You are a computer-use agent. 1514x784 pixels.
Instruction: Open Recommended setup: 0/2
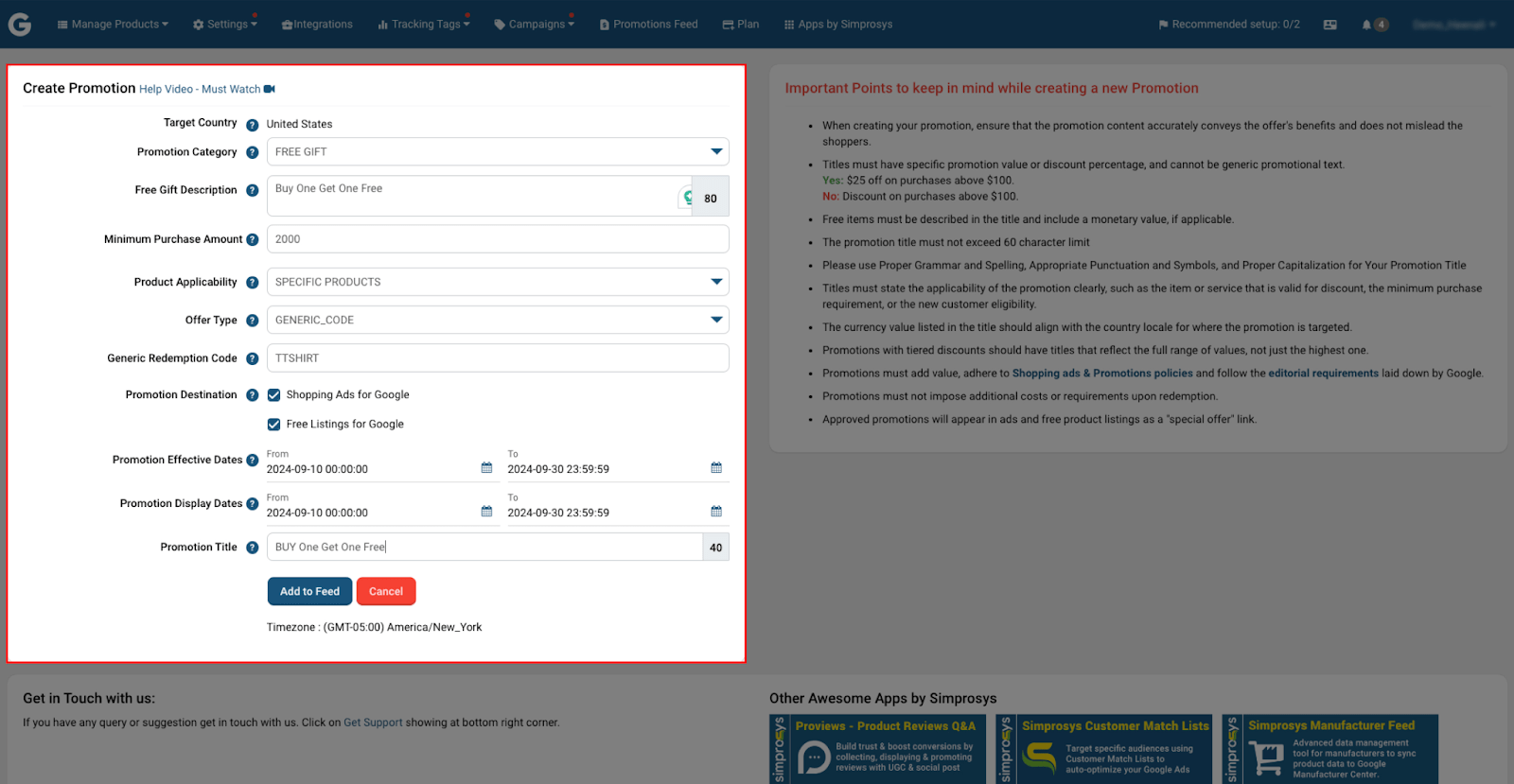click(x=1229, y=25)
